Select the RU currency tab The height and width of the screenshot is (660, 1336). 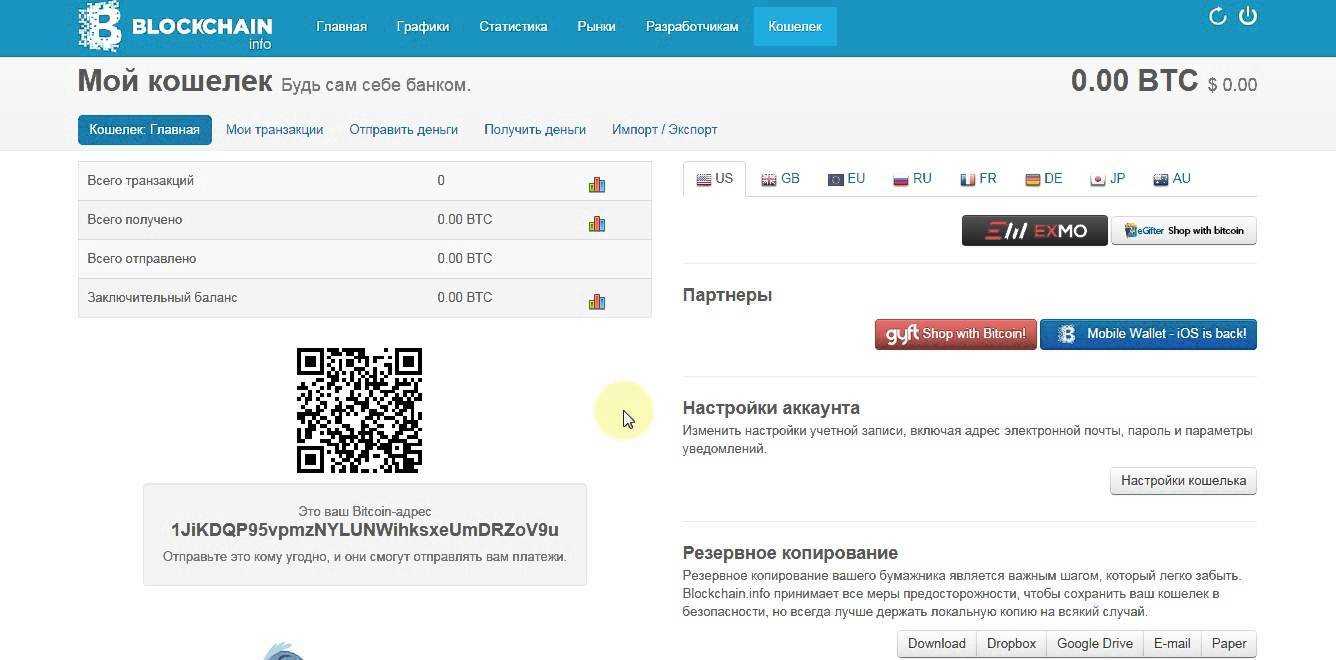[912, 179]
